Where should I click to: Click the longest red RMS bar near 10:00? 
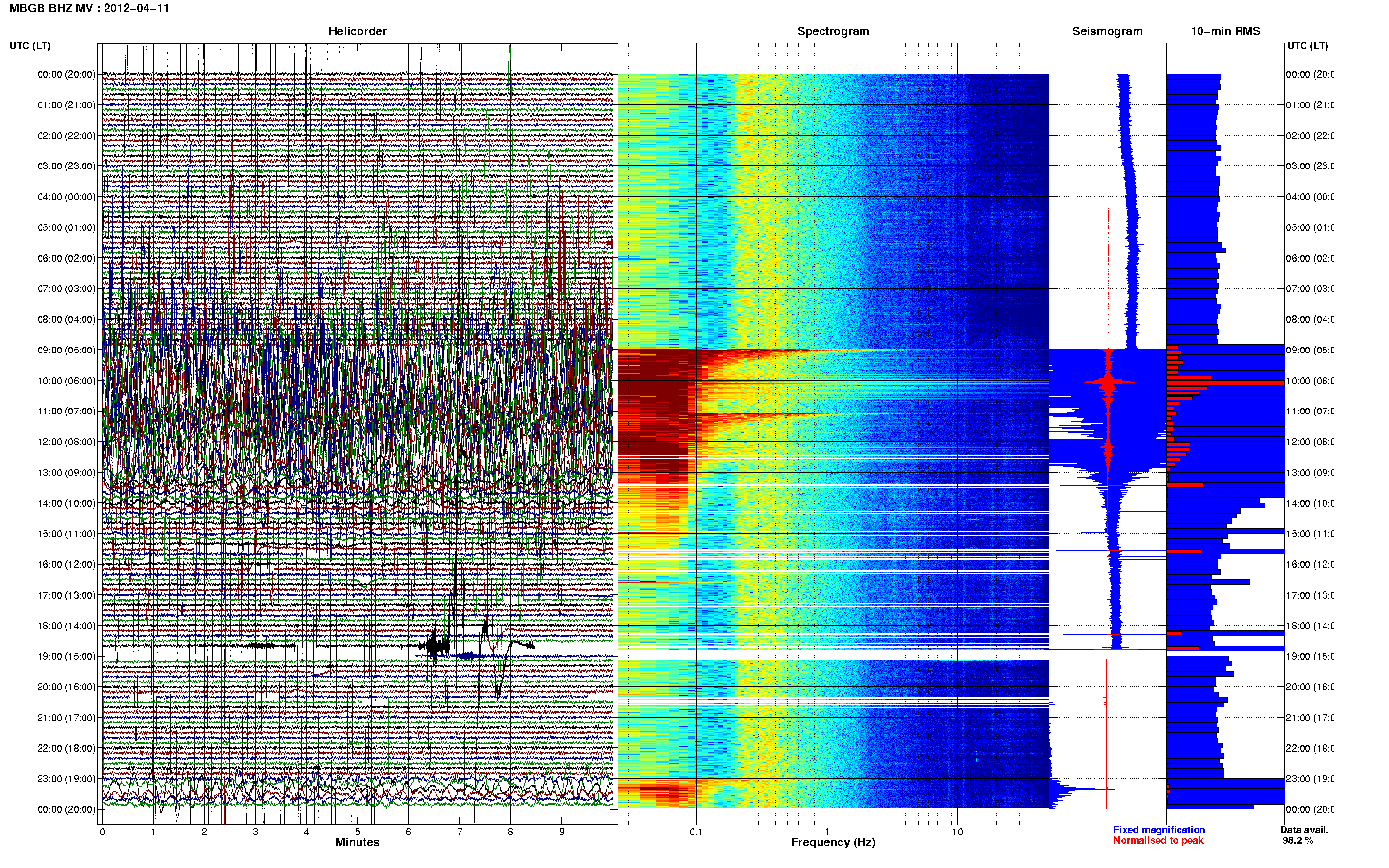1225,383
